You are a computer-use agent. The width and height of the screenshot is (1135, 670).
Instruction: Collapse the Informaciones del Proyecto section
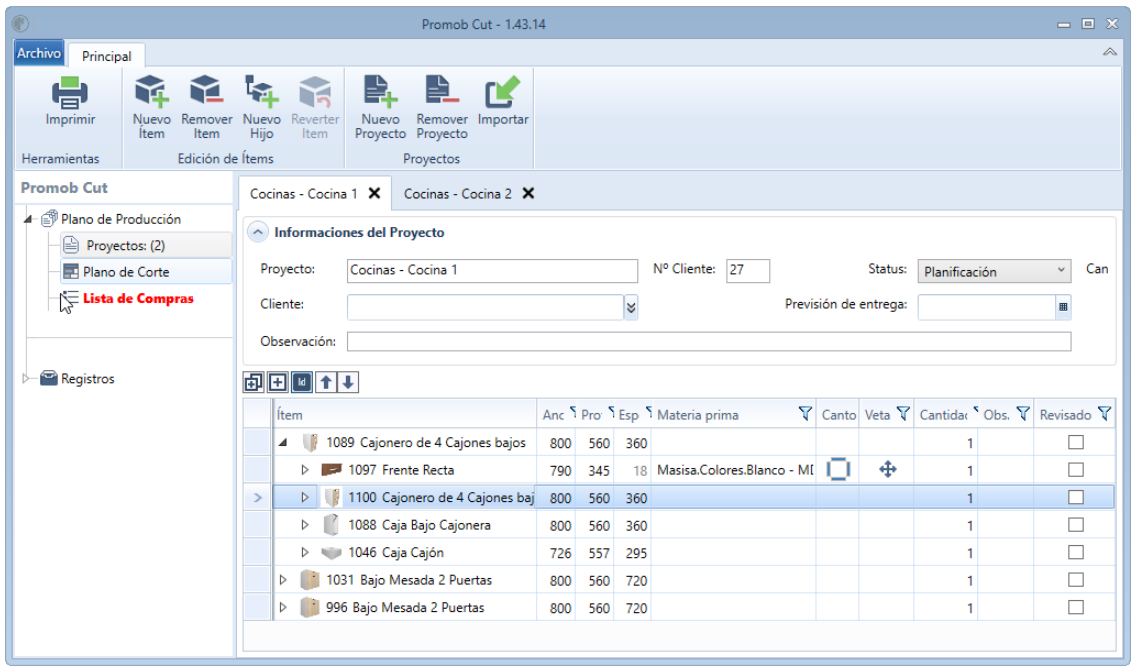pyautogui.click(x=258, y=232)
